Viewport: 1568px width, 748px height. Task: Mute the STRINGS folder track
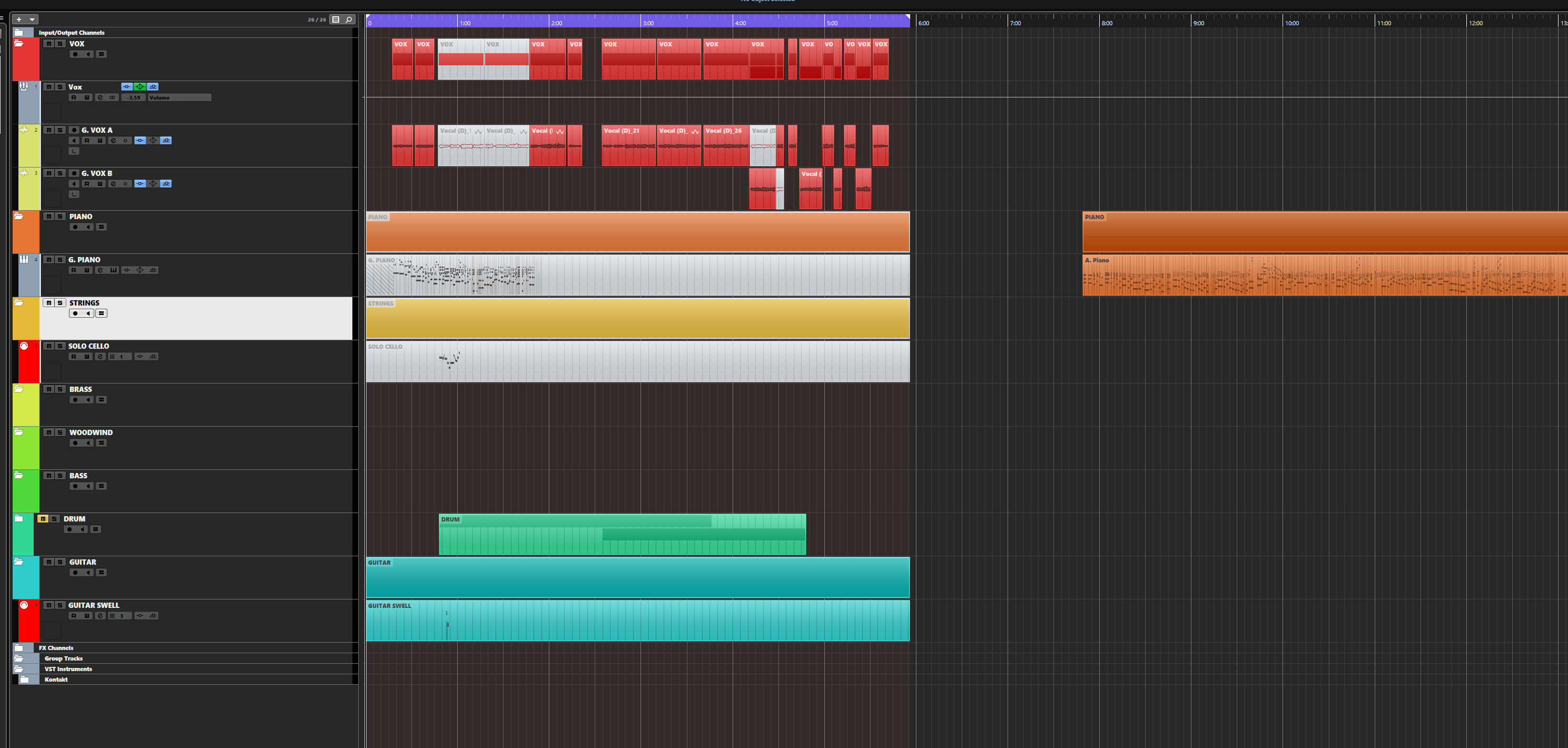tap(48, 303)
